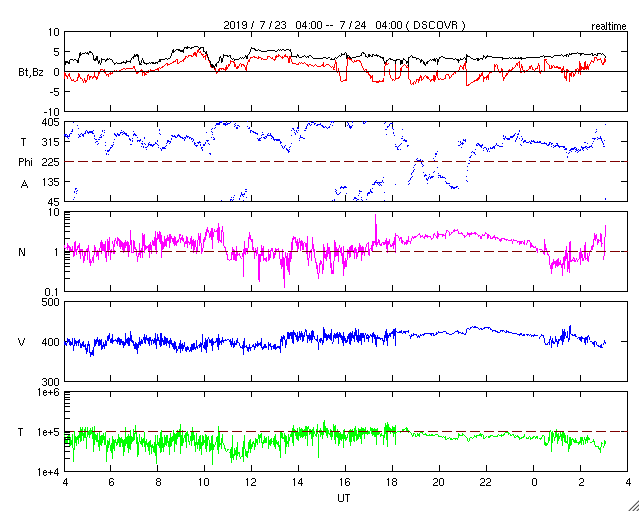Click the "realtime" label above the plots
Image resolution: width=640 pixels, height=512 pixels.
(609, 27)
